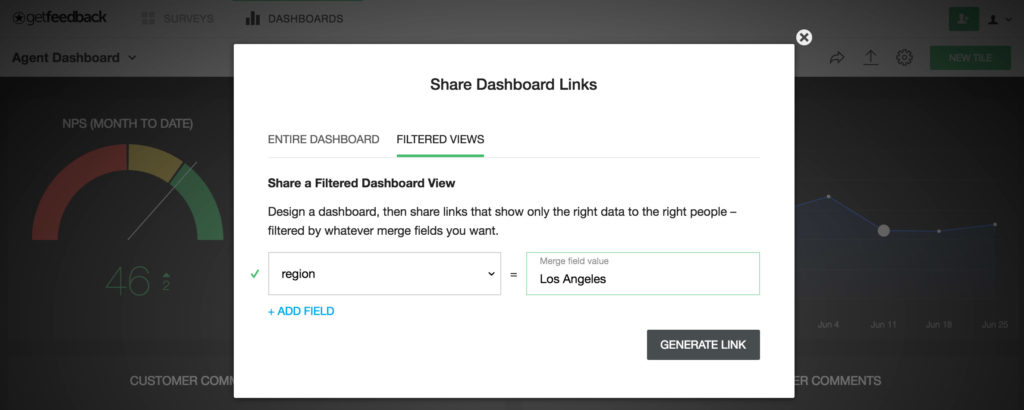The height and width of the screenshot is (410, 1024).
Task: Switch to the Entire Dashboard tab
Action: click(323, 139)
